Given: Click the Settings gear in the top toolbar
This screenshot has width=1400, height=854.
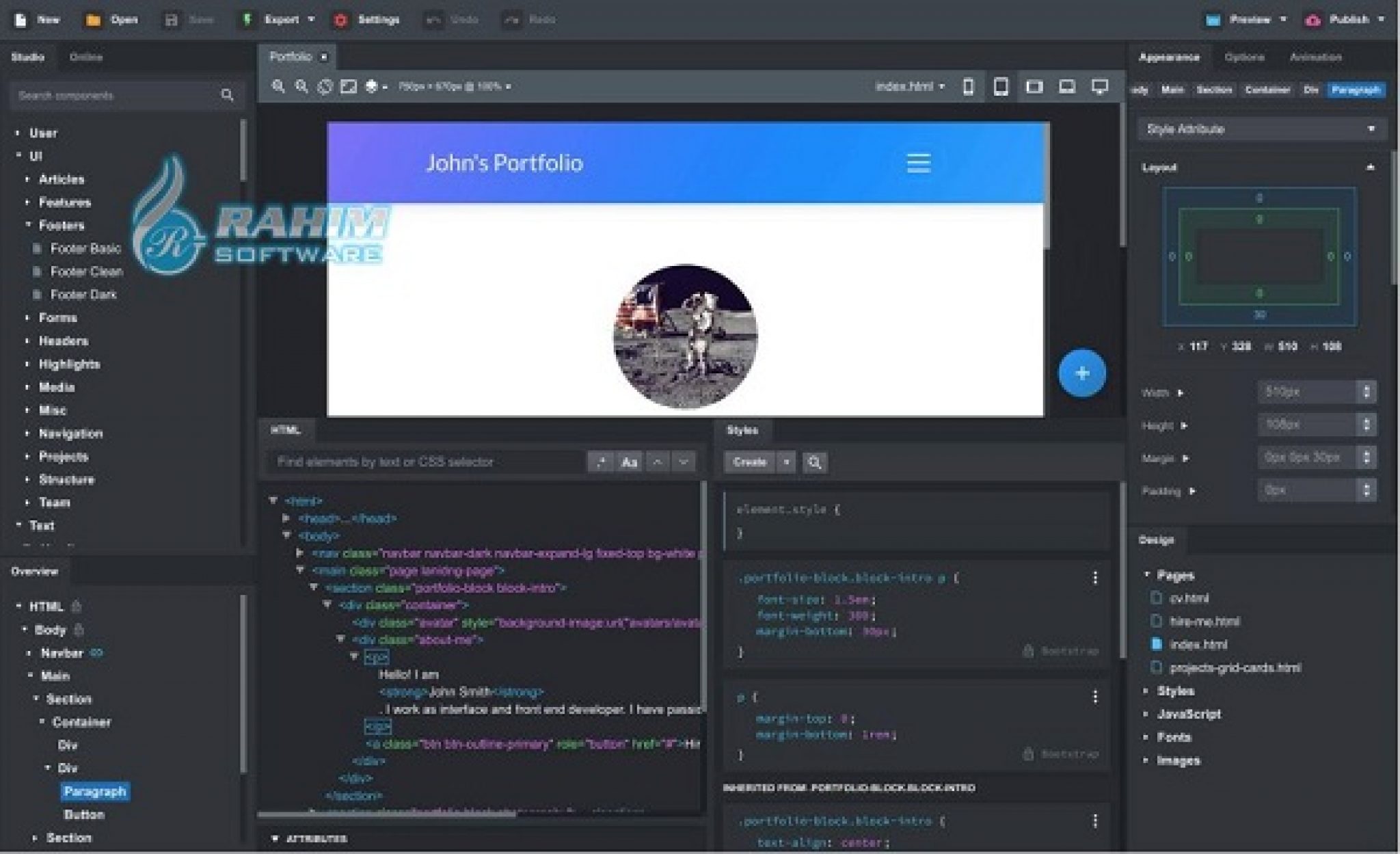Looking at the screenshot, I should [340, 20].
